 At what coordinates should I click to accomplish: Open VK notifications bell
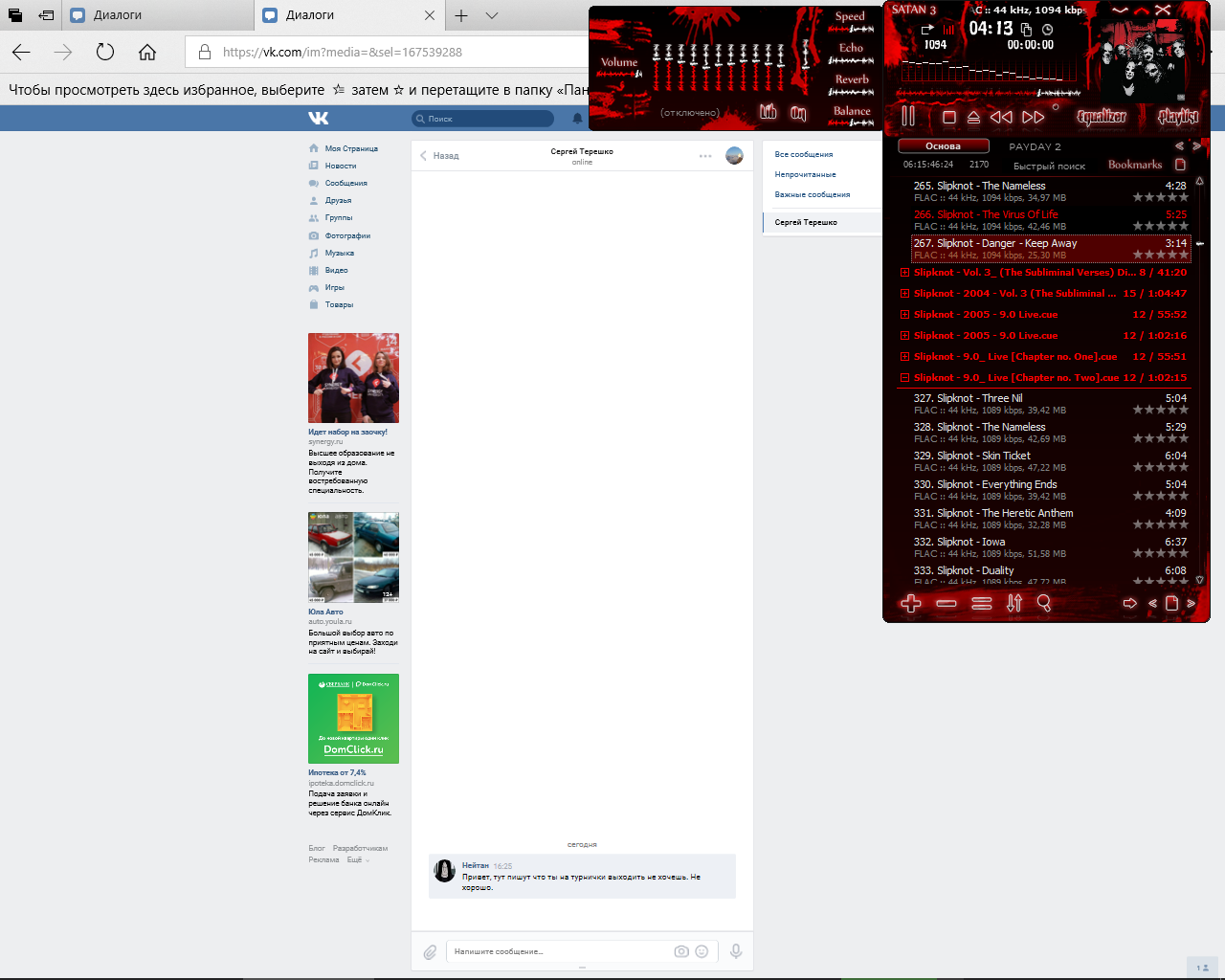(x=577, y=119)
